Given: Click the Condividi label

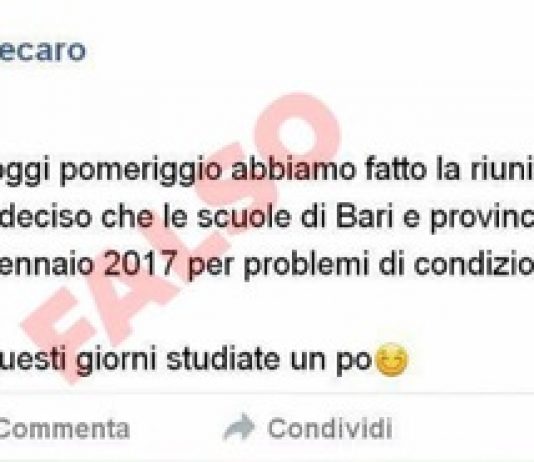Looking at the screenshot, I should point(330,428).
